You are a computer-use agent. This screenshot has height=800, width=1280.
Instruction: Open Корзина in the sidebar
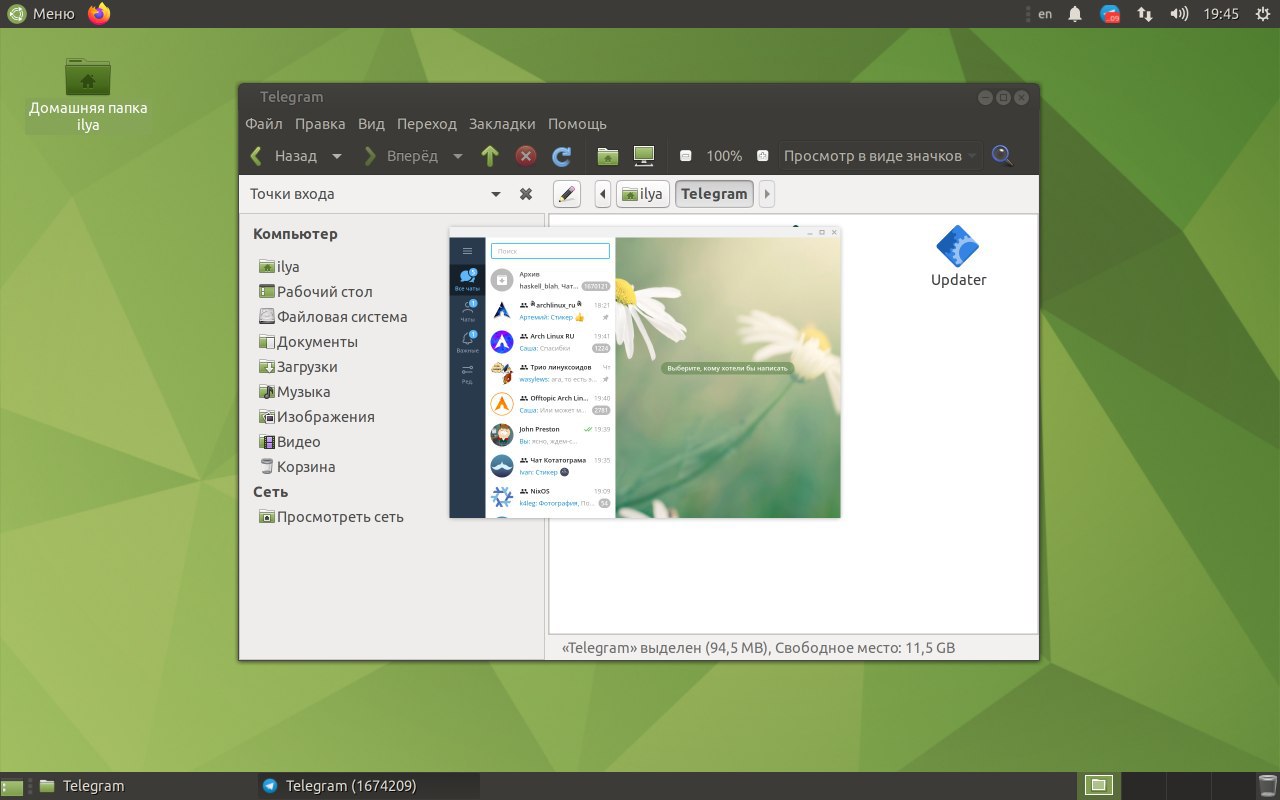pos(297,467)
